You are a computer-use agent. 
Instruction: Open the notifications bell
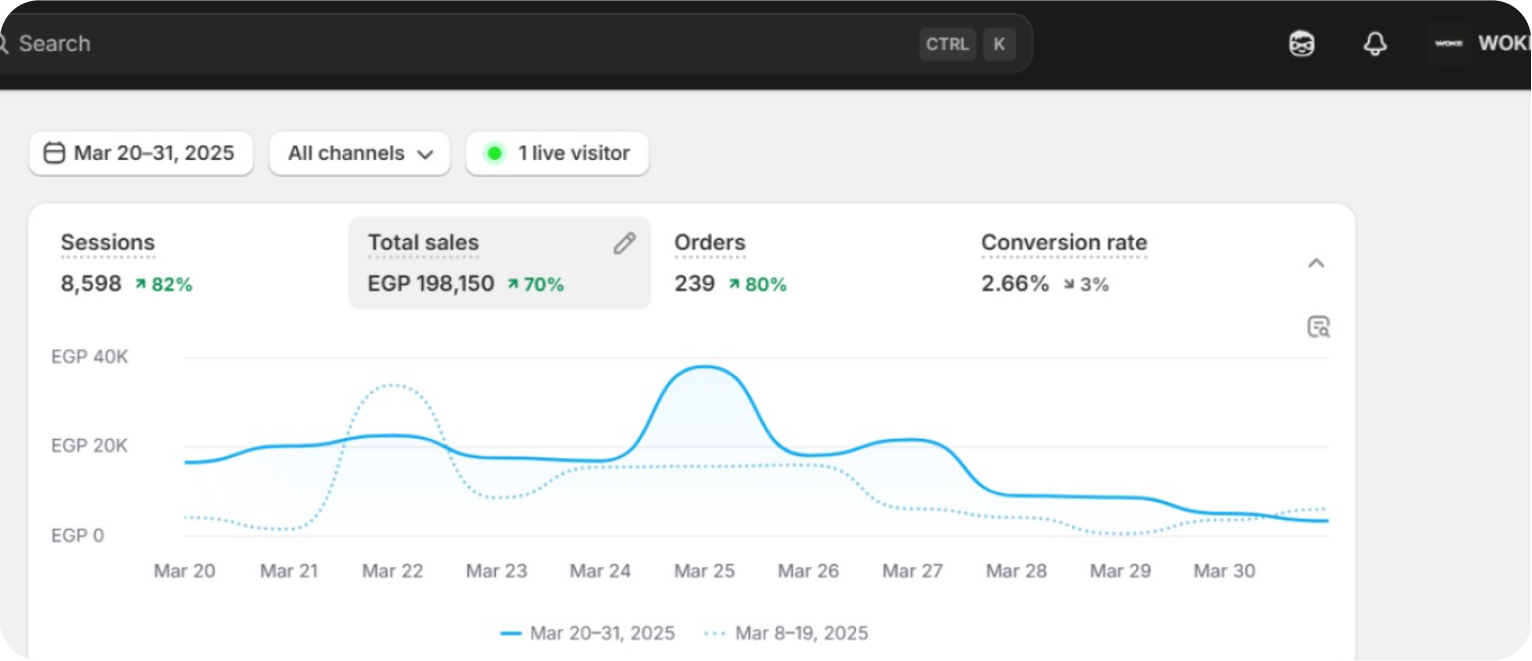pyautogui.click(x=1376, y=44)
